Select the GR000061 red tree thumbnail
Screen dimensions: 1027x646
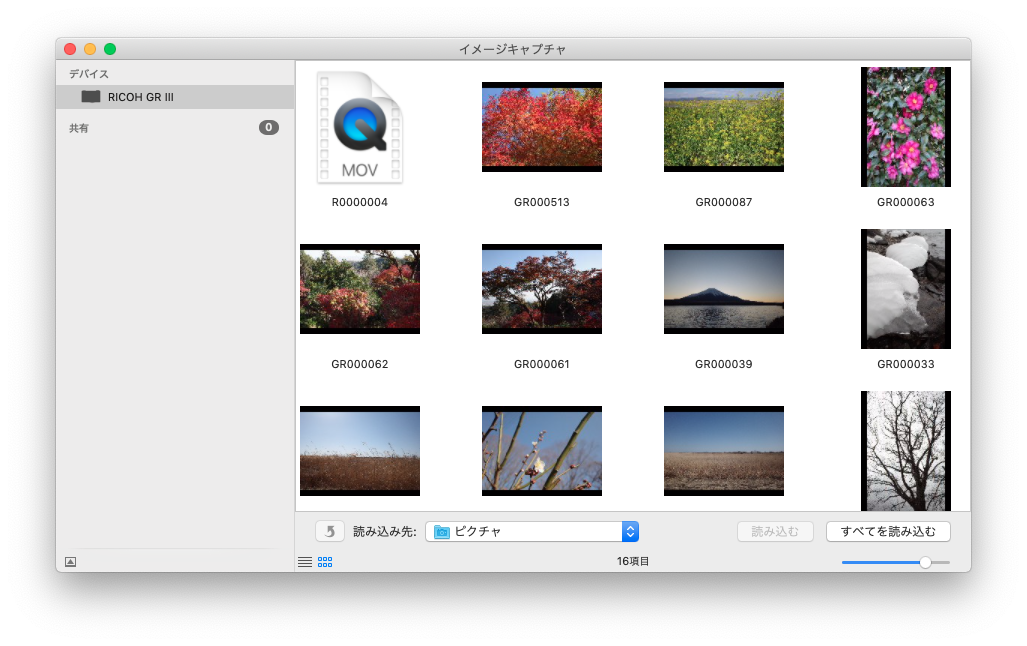click(x=542, y=289)
